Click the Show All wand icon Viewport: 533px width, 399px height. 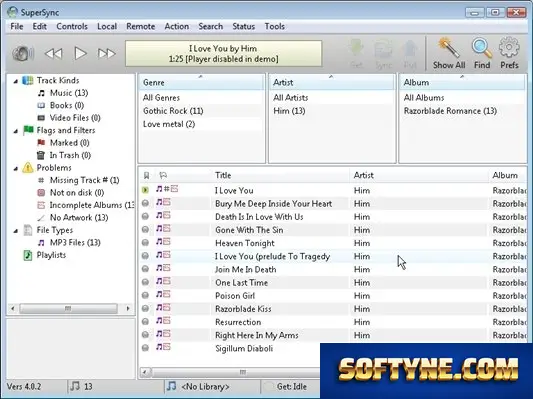pos(448,48)
